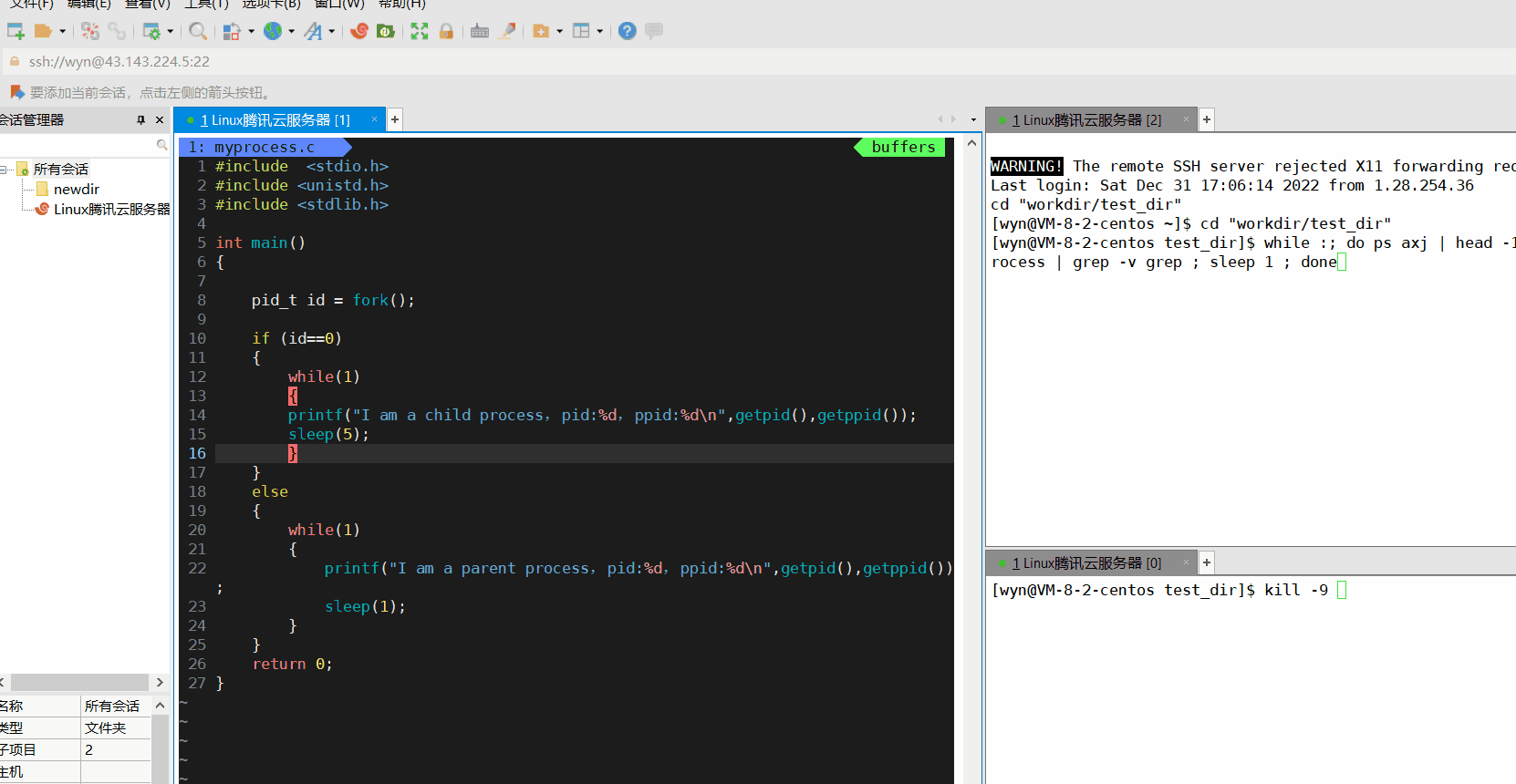Click the layout panel icon
The image size is (1516, 784).
click(x=581, y=31)
